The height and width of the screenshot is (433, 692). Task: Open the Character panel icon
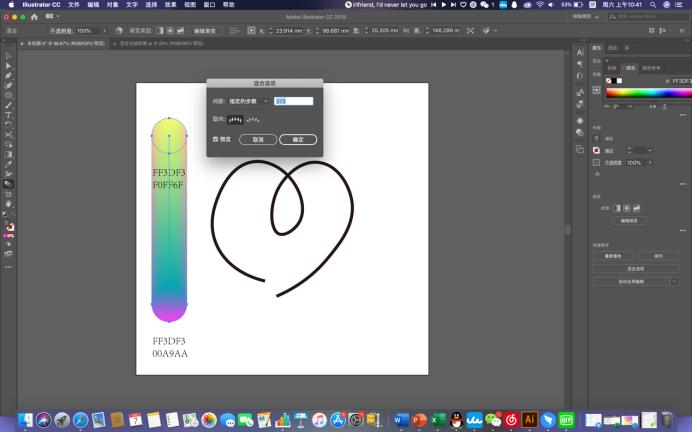(x=580, y=53)
